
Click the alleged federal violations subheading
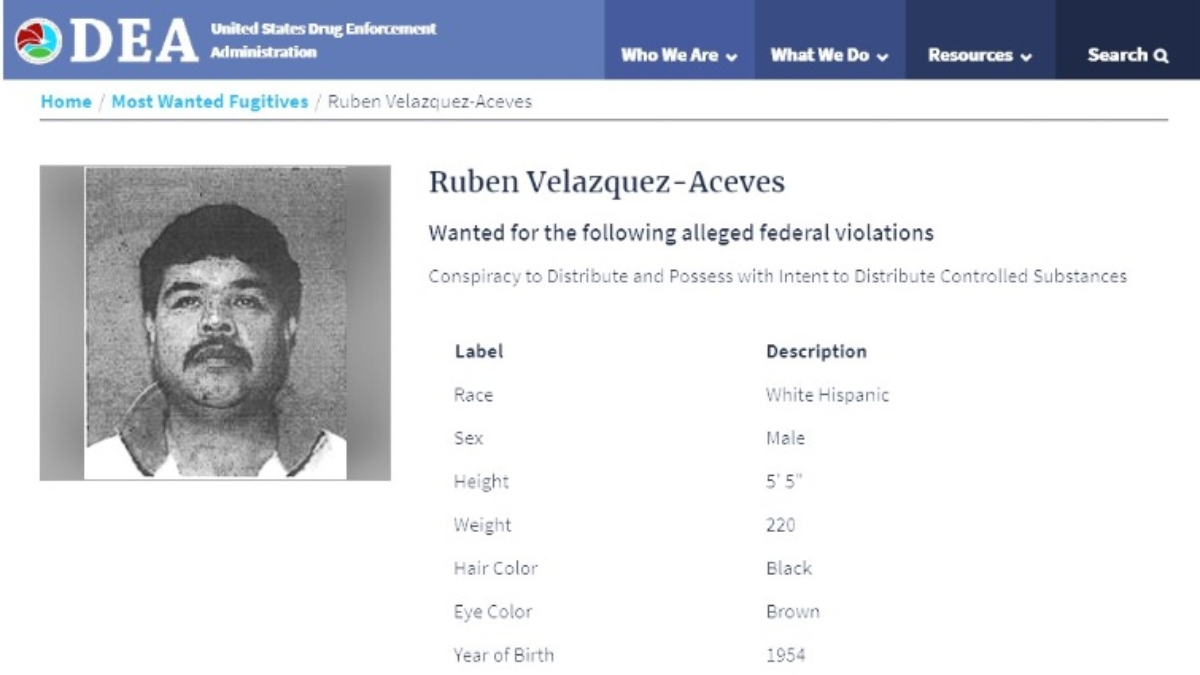(681, 233)
